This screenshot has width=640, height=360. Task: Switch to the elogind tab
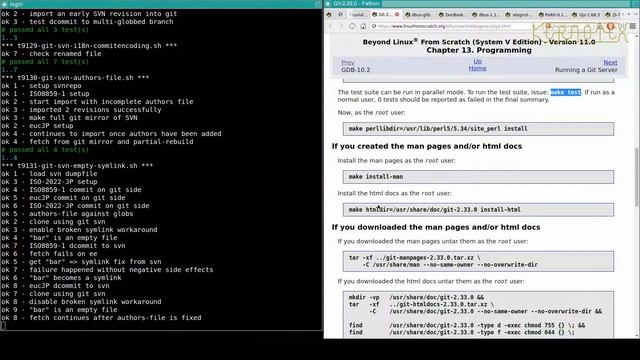520,15
